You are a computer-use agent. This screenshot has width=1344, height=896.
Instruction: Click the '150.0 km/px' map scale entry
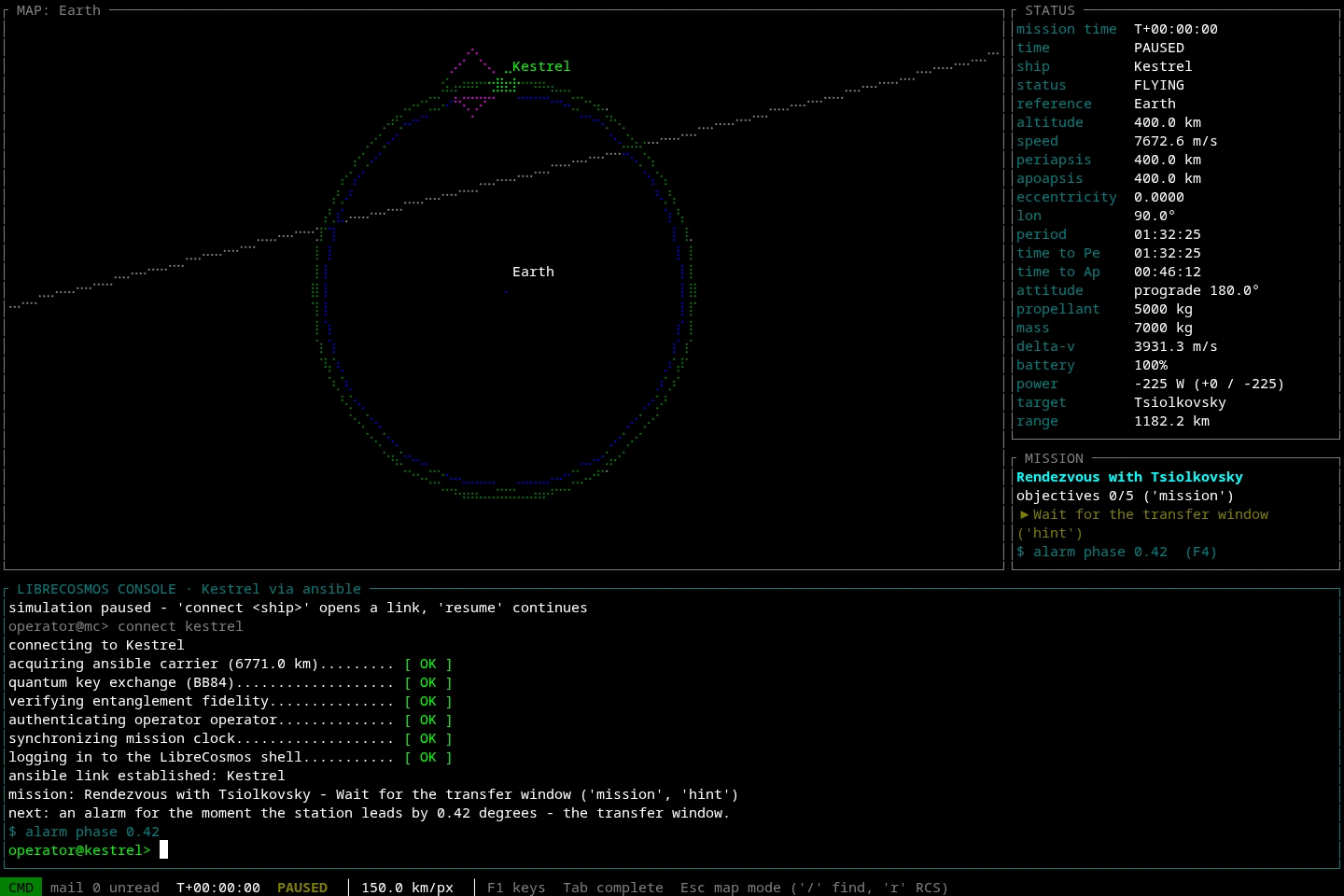pyautogui.click(x=407, y=888)
